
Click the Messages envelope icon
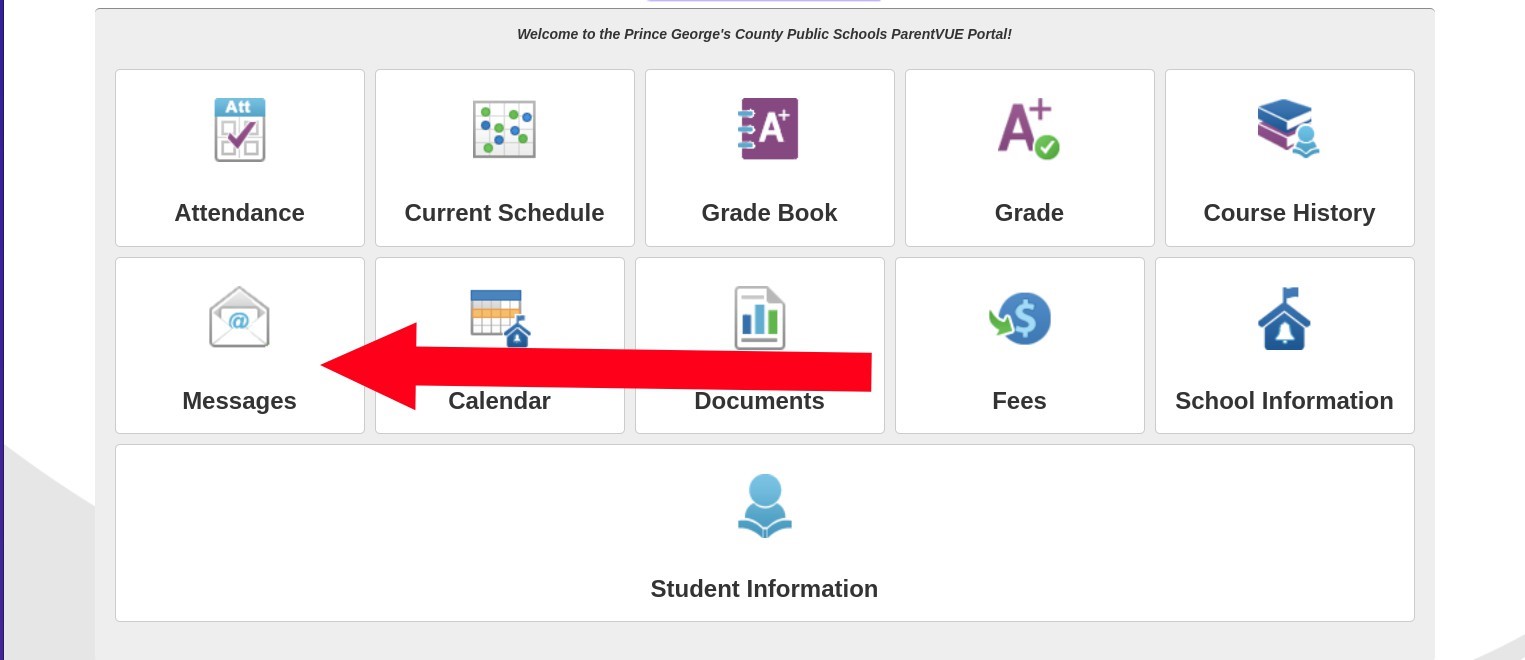(x=239, y=317)
